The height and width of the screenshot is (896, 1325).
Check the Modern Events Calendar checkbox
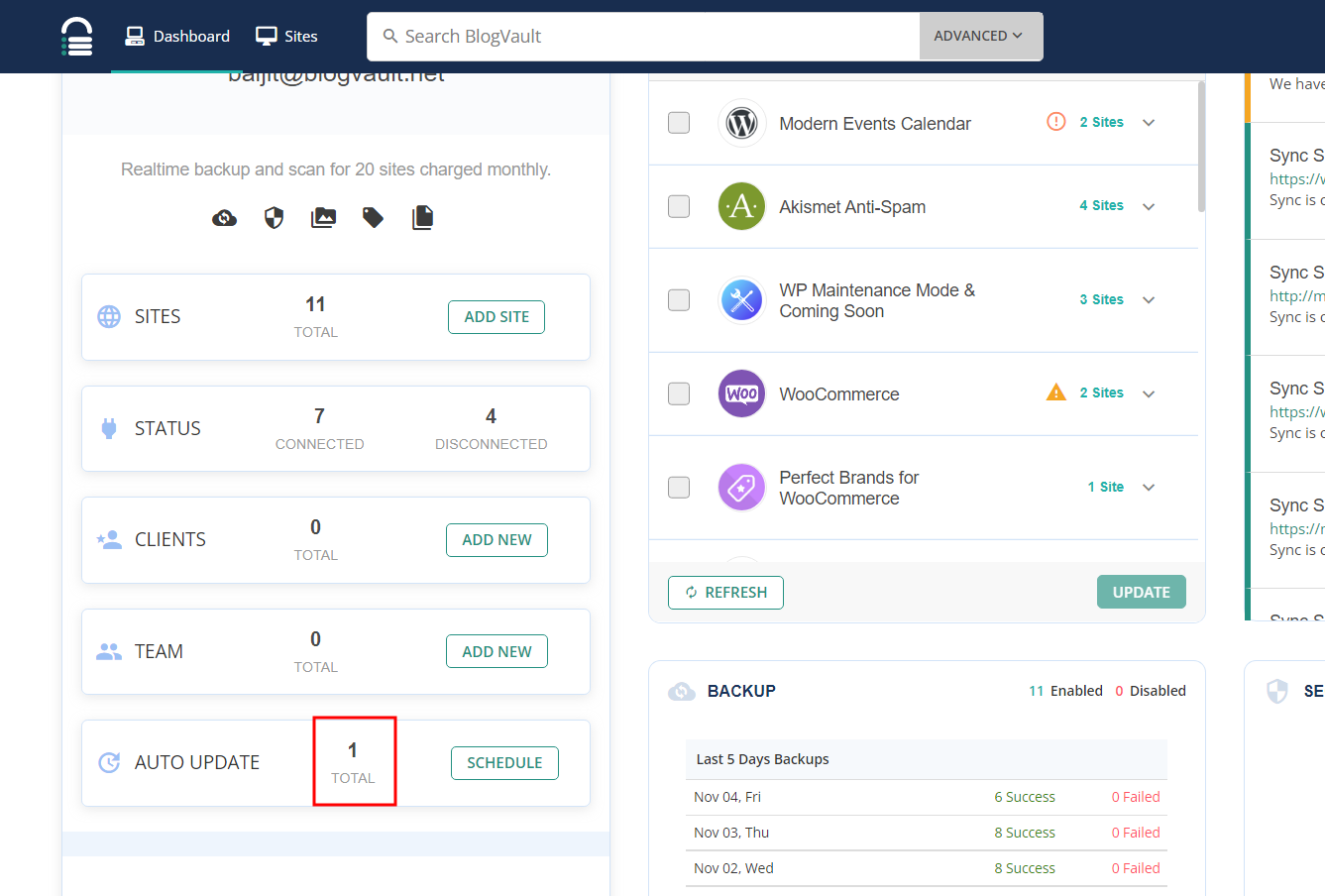679,123
